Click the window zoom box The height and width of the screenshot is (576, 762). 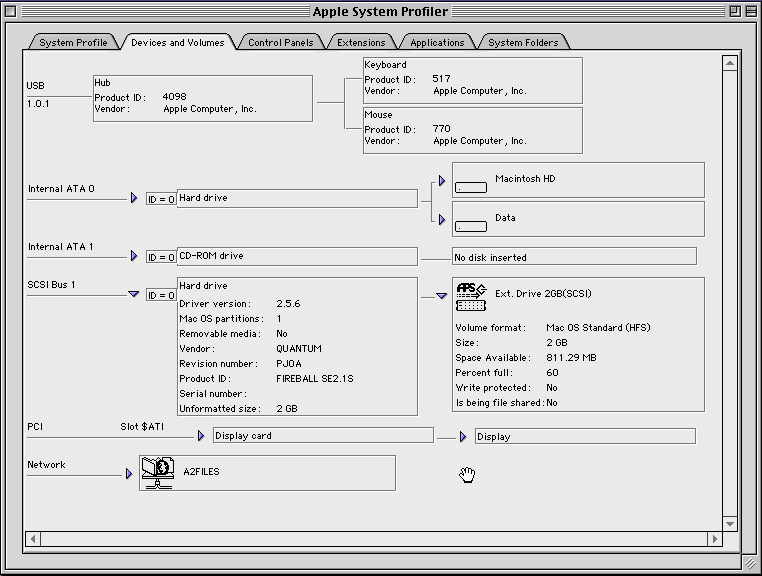coord(735,11)
